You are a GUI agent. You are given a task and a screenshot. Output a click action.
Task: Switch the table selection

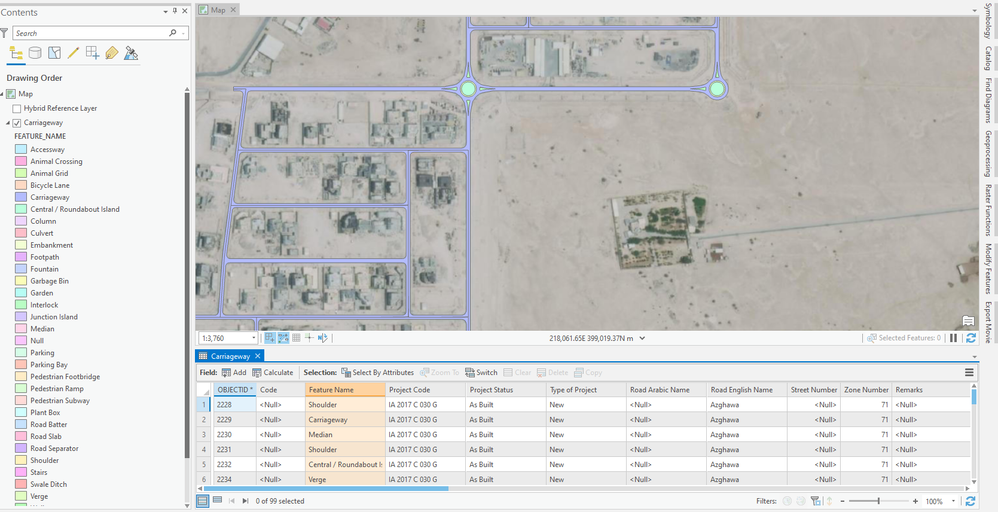(x=481, y=373)
